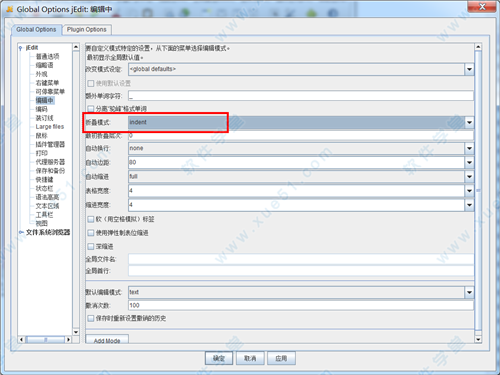Open the 快捷键 settings page

coord(44,179)
